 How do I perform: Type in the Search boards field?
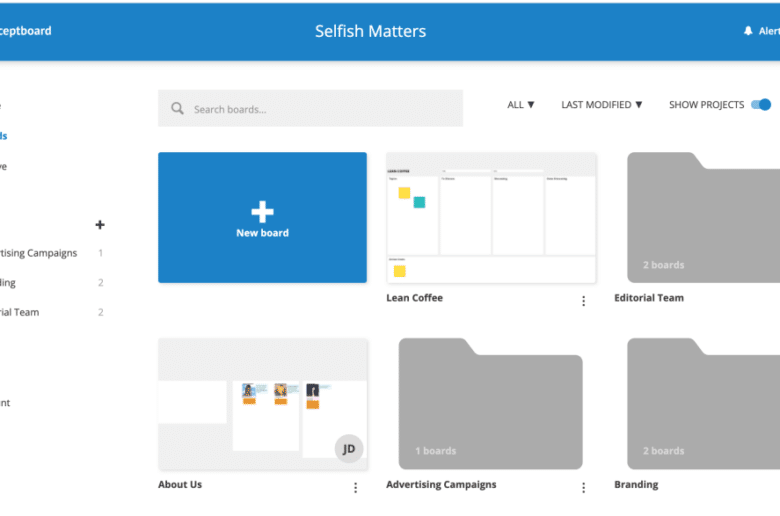[x=320, y=109]
